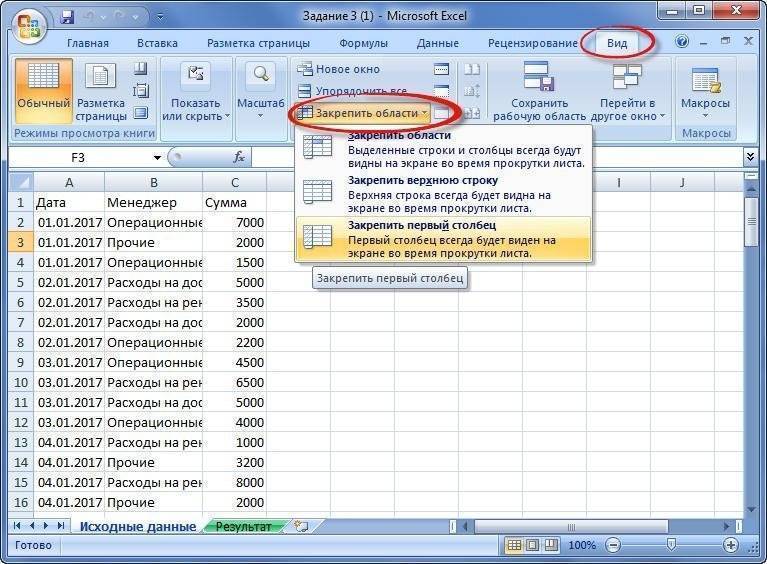Click Упорядочить все button
Image resolution: width=767 pixels, height=564 pixels.
pyautogui.click(x=352, y=91)
